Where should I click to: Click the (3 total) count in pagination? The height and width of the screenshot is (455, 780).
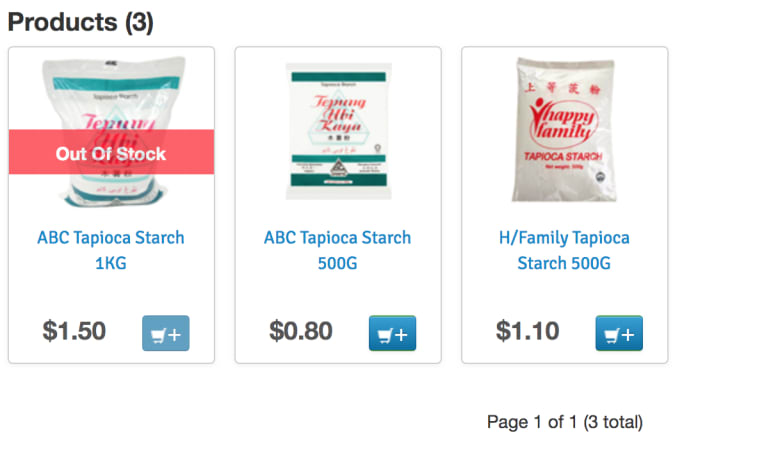(612, 422)
